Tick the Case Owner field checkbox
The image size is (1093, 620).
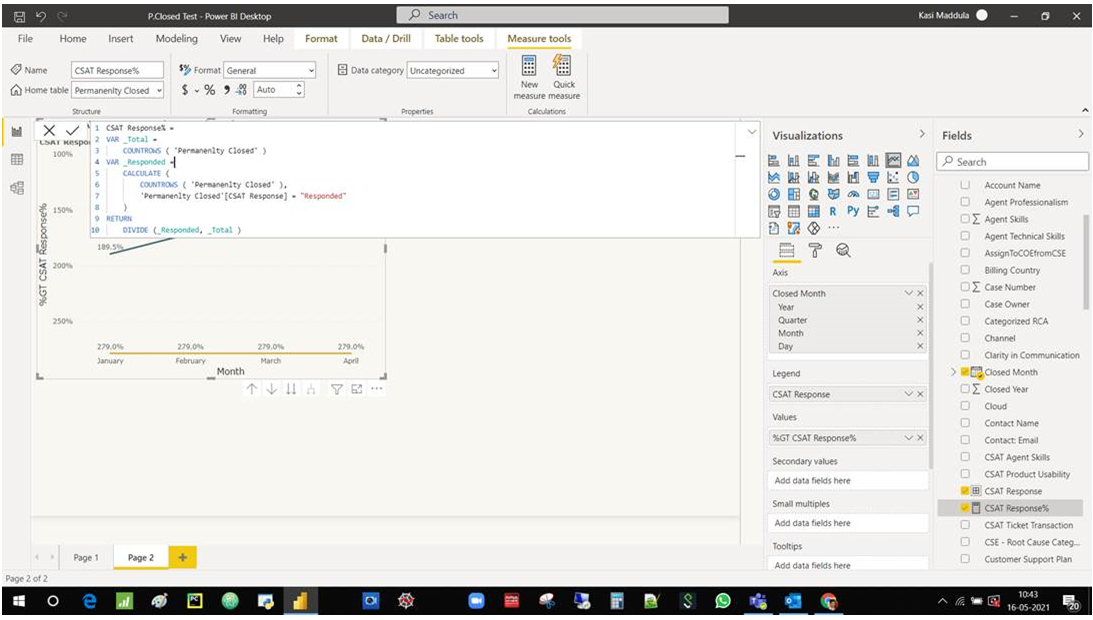coord(965,304)
